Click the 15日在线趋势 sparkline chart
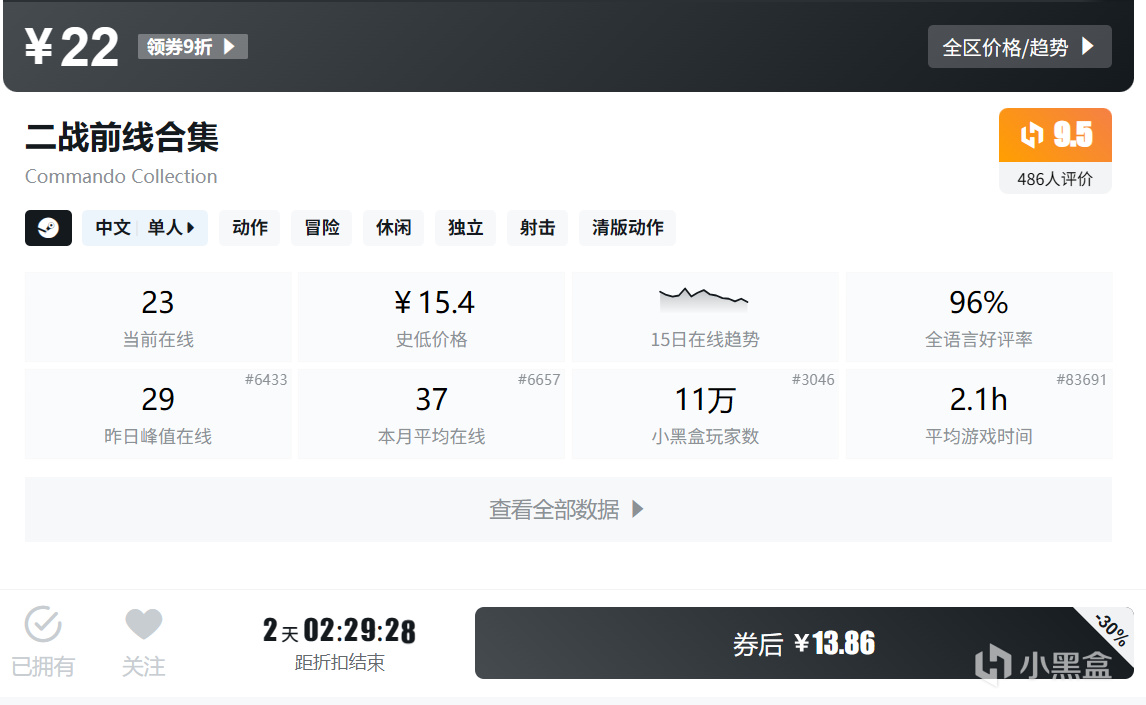This screenshot has width=1146, height=705. [x=704, y=299]
